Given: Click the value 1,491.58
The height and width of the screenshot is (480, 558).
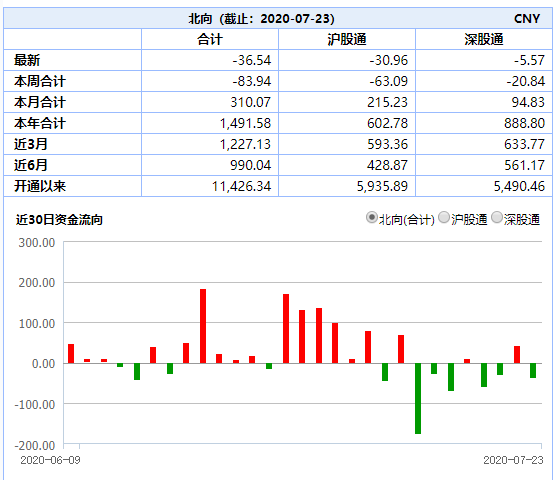Looking at the screenshot, I should pos(246,123).
